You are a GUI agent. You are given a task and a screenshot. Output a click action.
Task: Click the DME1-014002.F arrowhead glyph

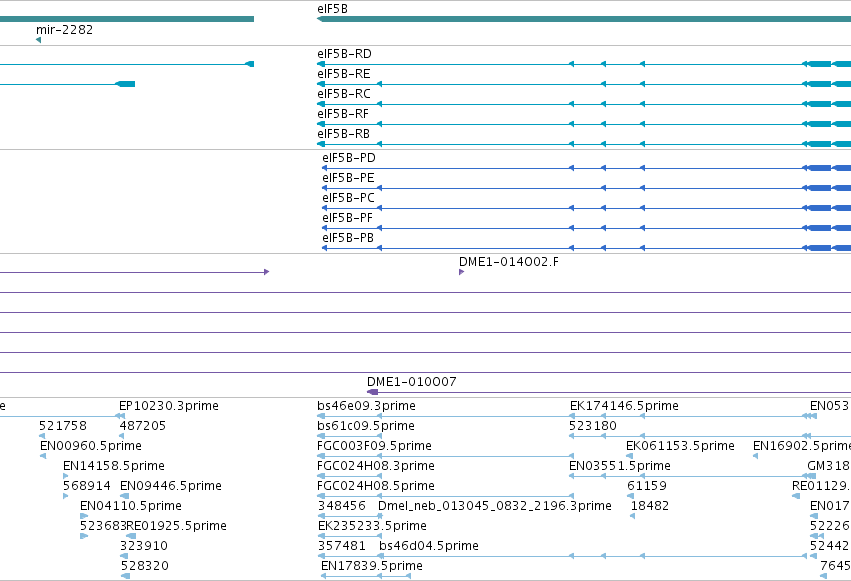click(x=461, y=272)
